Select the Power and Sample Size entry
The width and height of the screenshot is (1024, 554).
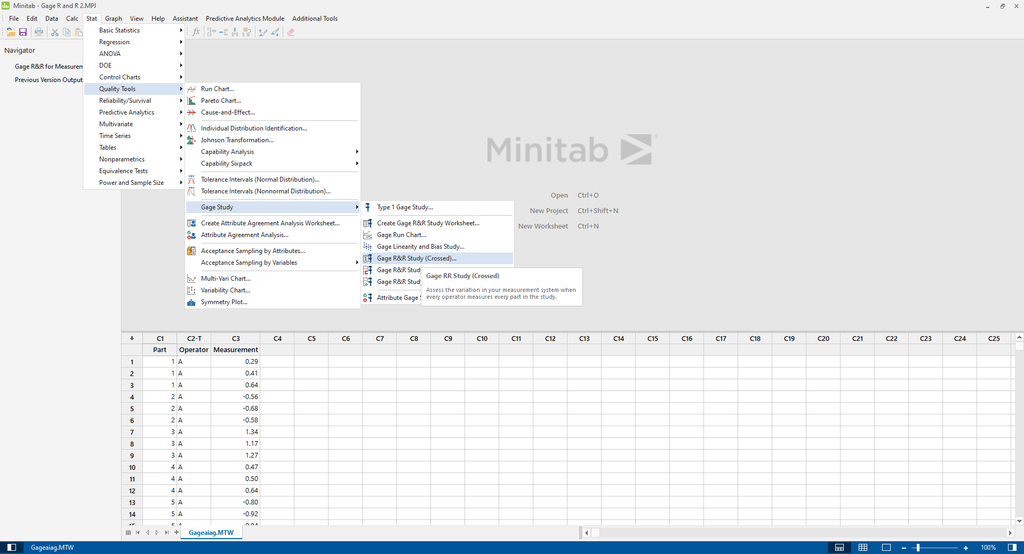tap(134, 183)
